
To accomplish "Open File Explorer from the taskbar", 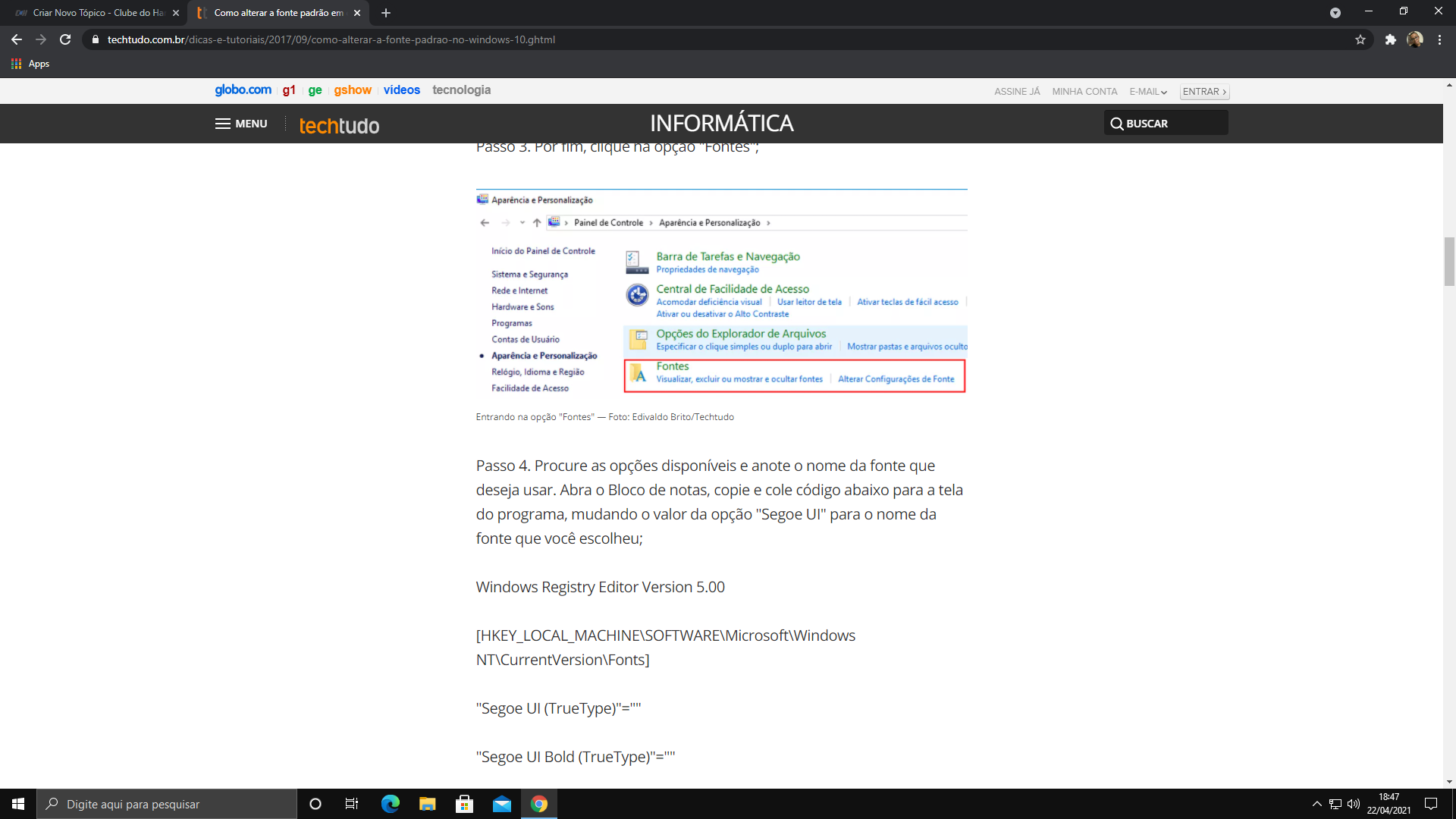I will click(x=427, y=804).
